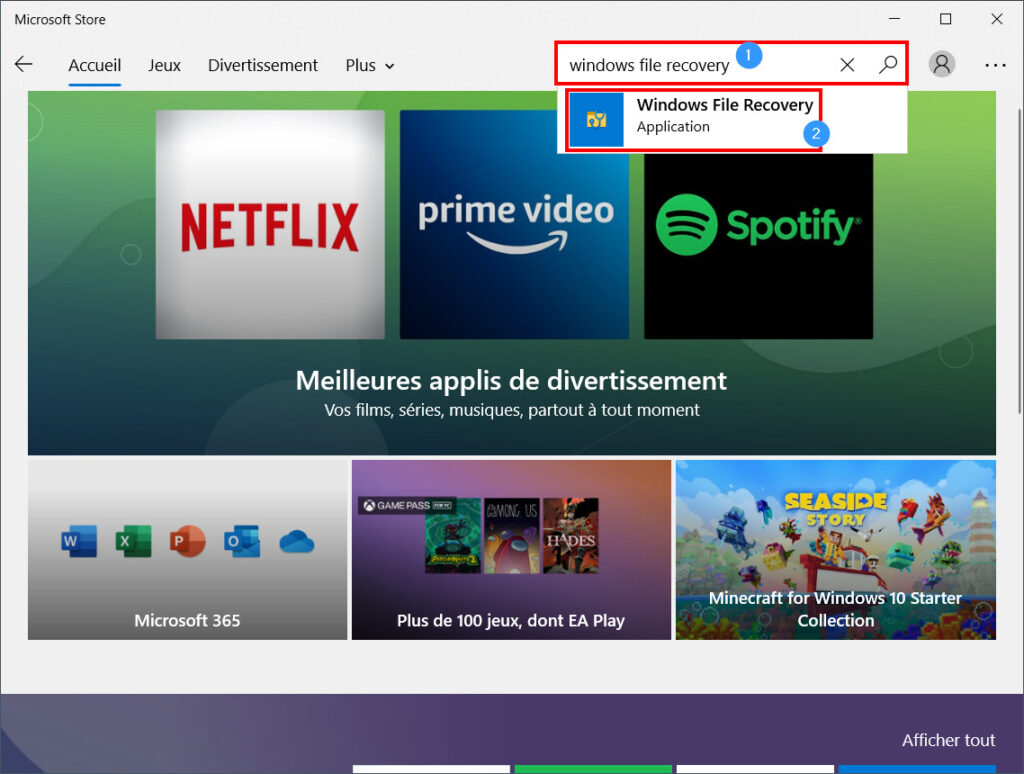1024x774 pixels.
Task: Click the Word icon in Microsoft 365 card
Action: pyautogui.click(x=79, y=541)
